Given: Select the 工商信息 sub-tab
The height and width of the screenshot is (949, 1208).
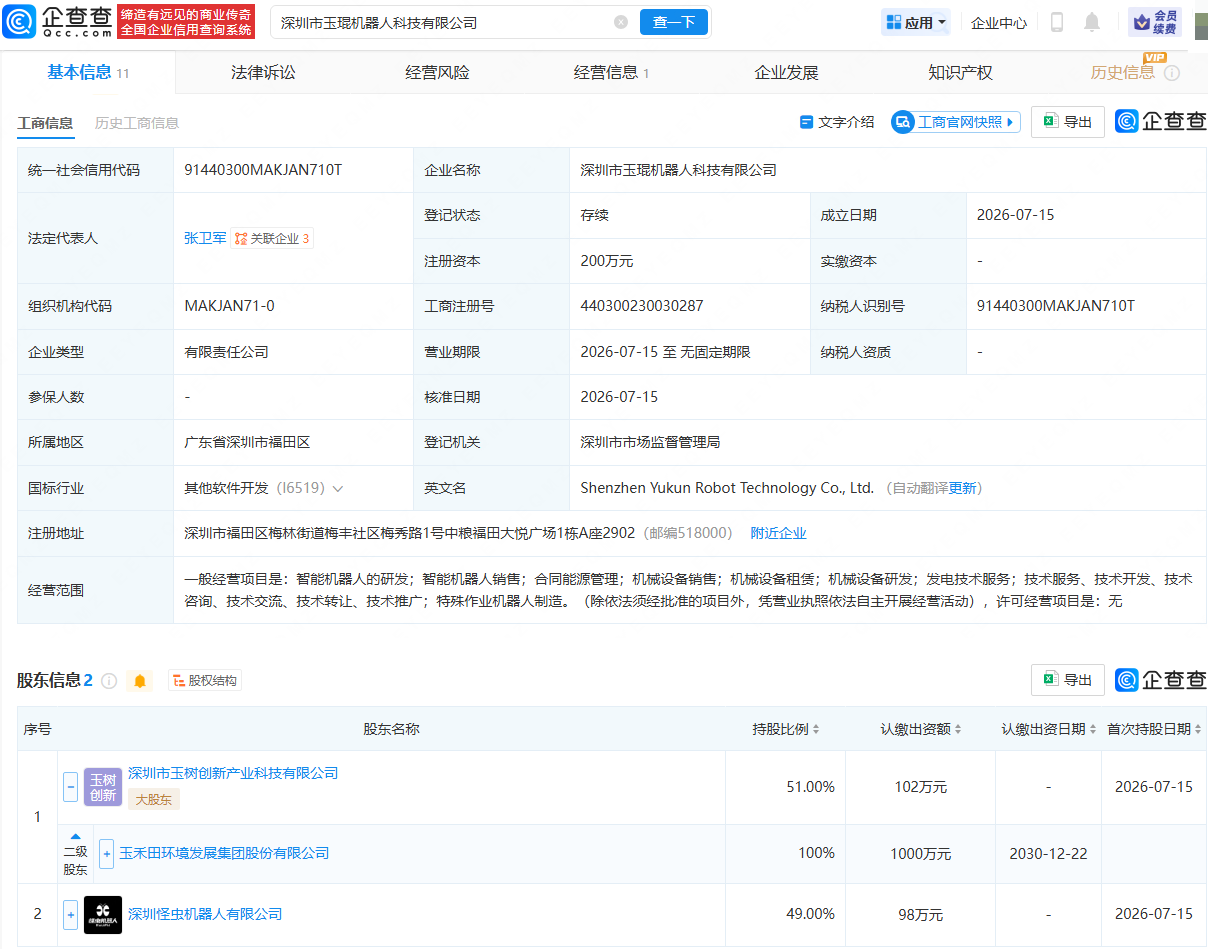Looking at the screenshot, I should pyautogui.click(x=45, y=123).
